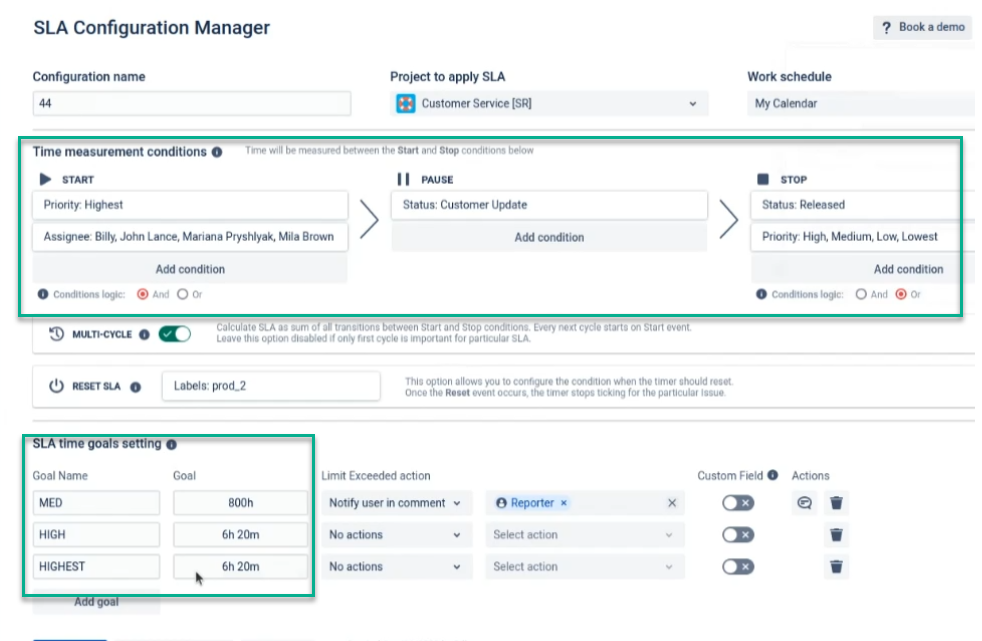Click the Configuration name input field
Screen dimensions: 982x641
(192, 104)
